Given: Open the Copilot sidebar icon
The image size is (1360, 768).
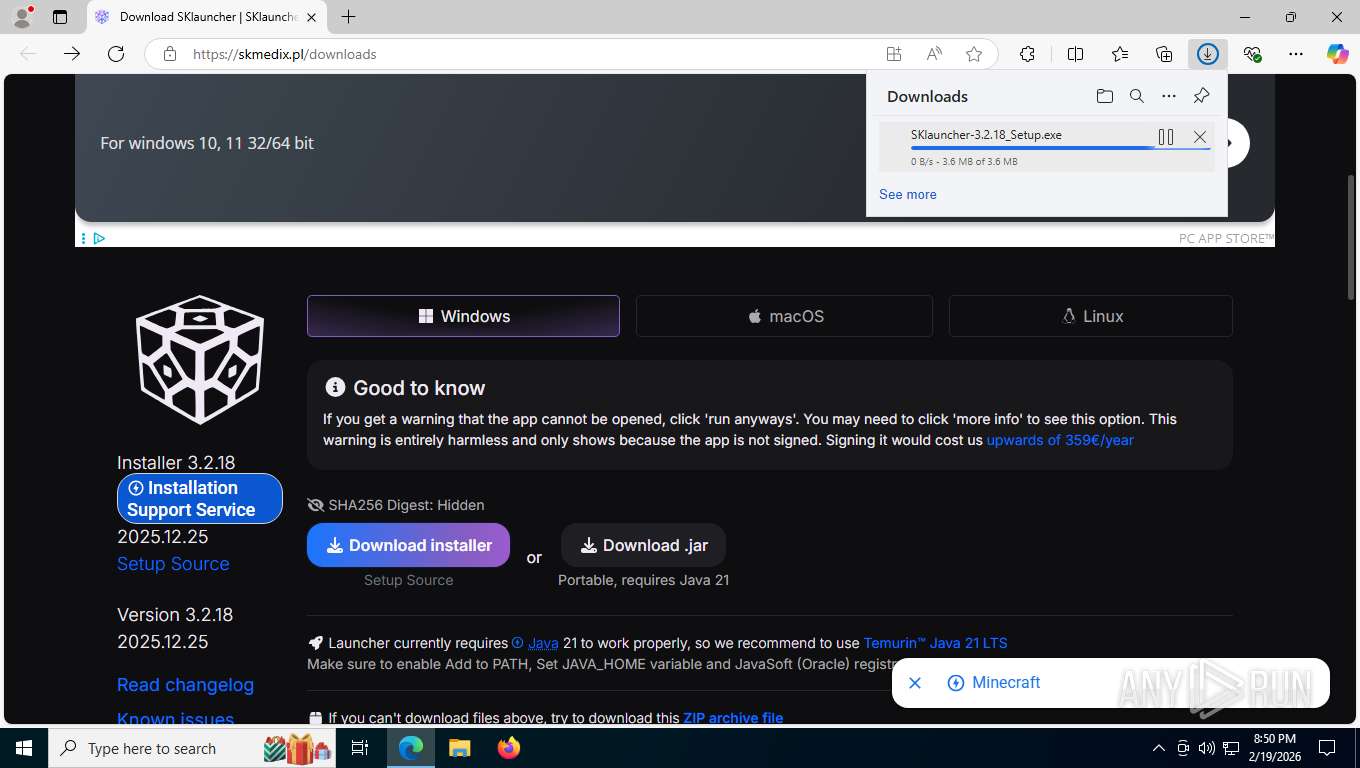Looking at the screenshot, I should 1338,54.
